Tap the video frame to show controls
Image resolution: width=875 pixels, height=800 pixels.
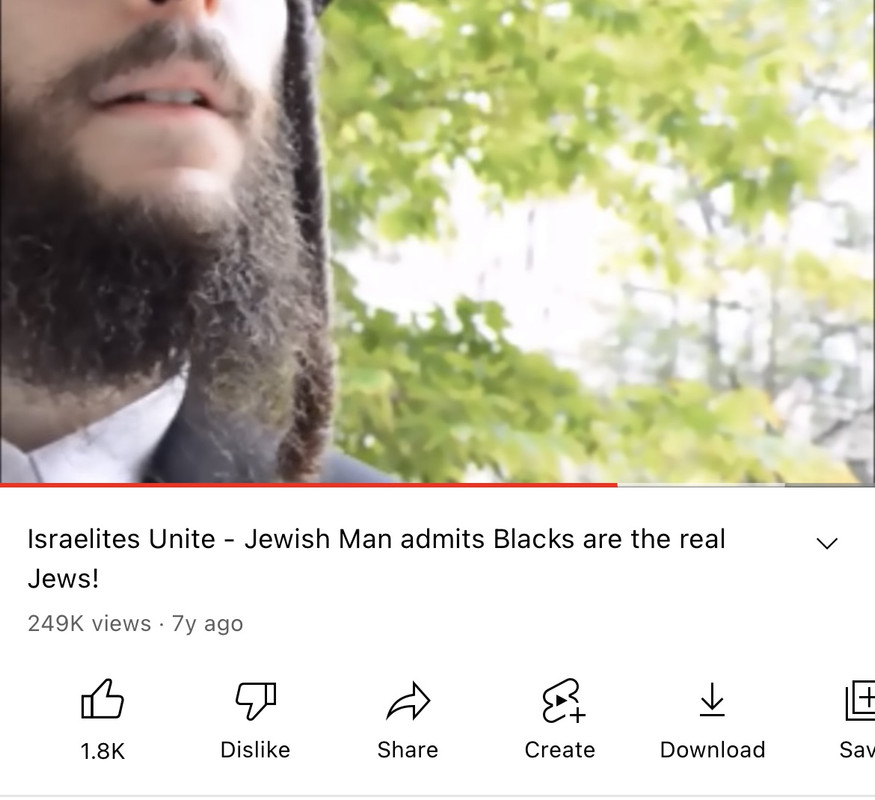438,241
